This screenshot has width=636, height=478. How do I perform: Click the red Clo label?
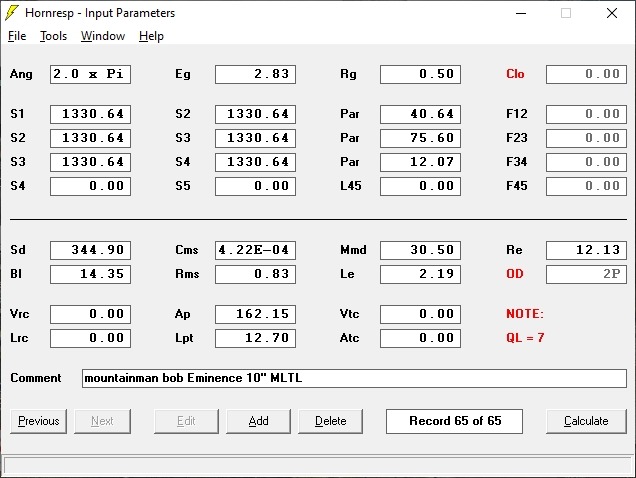(x=515, y=74)
